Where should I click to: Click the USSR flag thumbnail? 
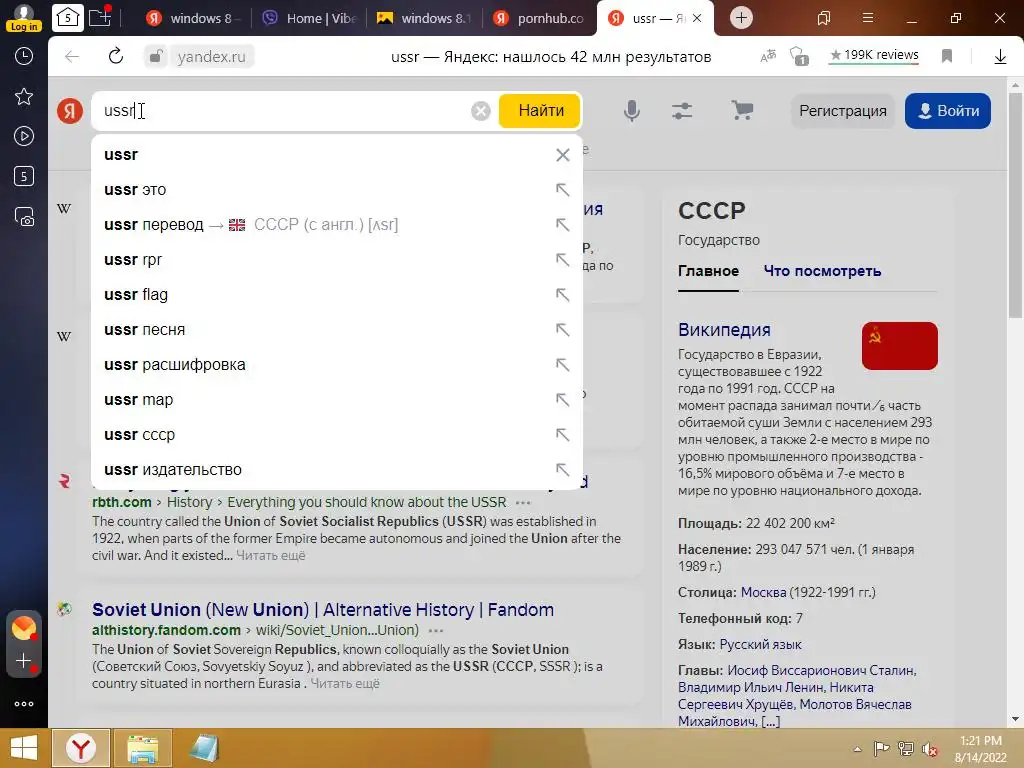pyautogui.click(x=899, y=346)
